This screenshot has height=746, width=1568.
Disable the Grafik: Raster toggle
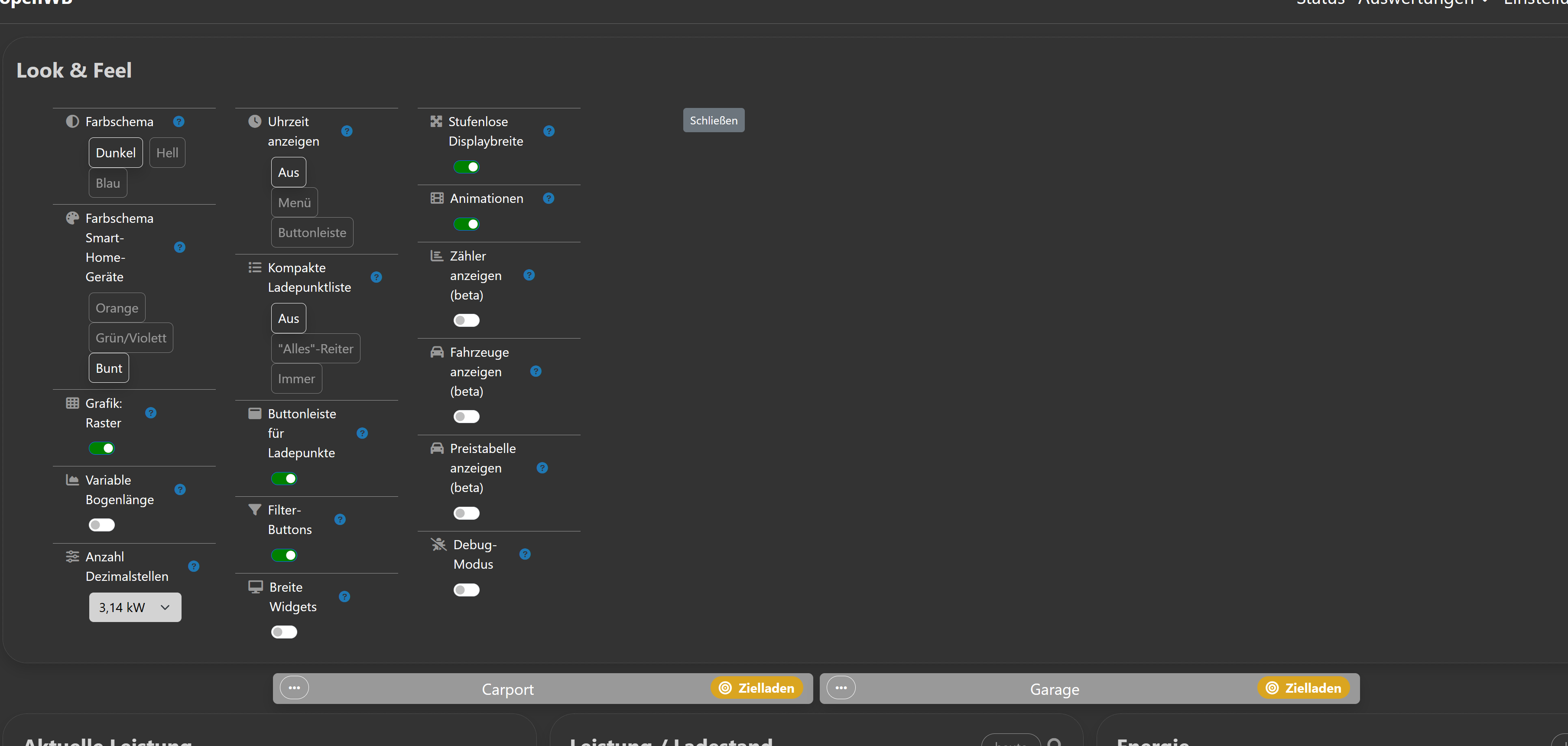click(x=102, y=448)
